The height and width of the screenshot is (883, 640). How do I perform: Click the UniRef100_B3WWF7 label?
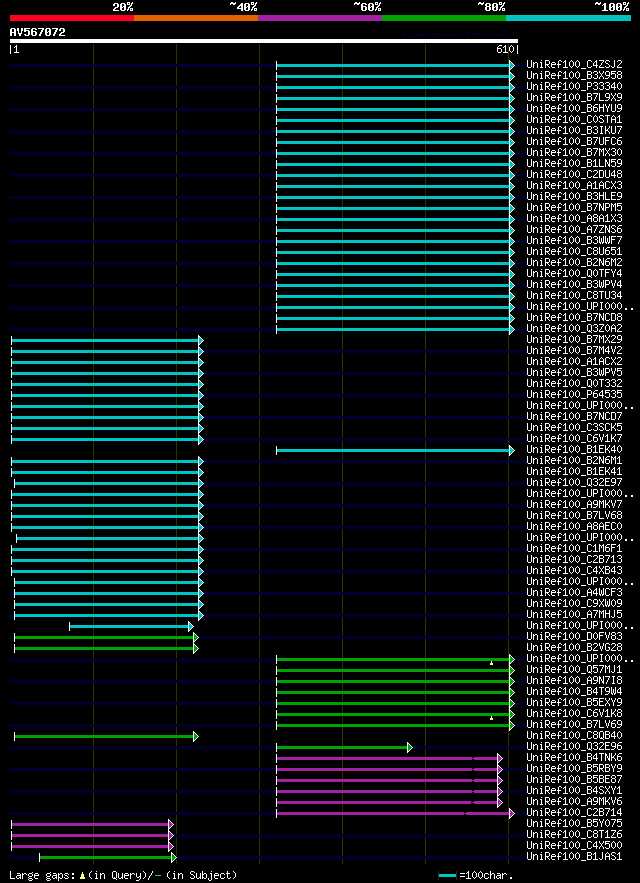(574, 240)
